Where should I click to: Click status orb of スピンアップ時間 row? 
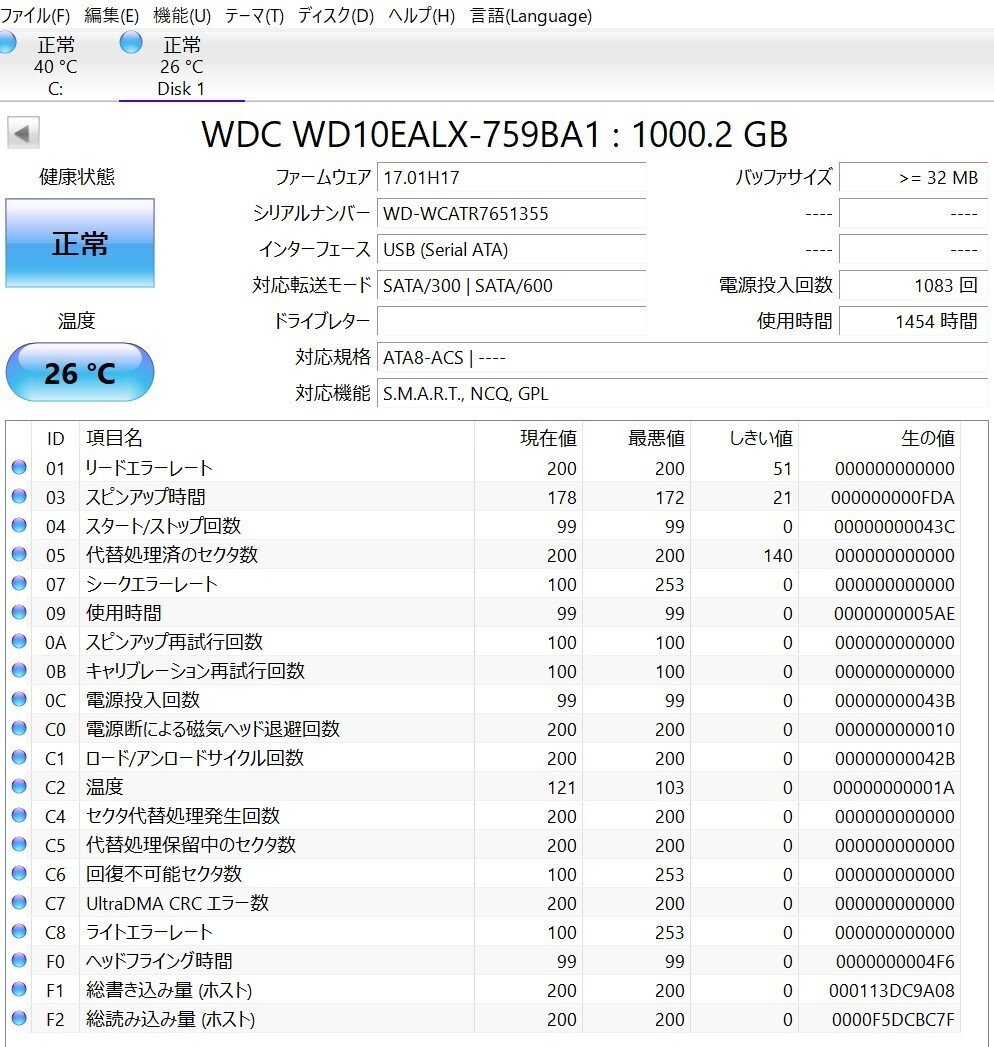coord(19,496)
